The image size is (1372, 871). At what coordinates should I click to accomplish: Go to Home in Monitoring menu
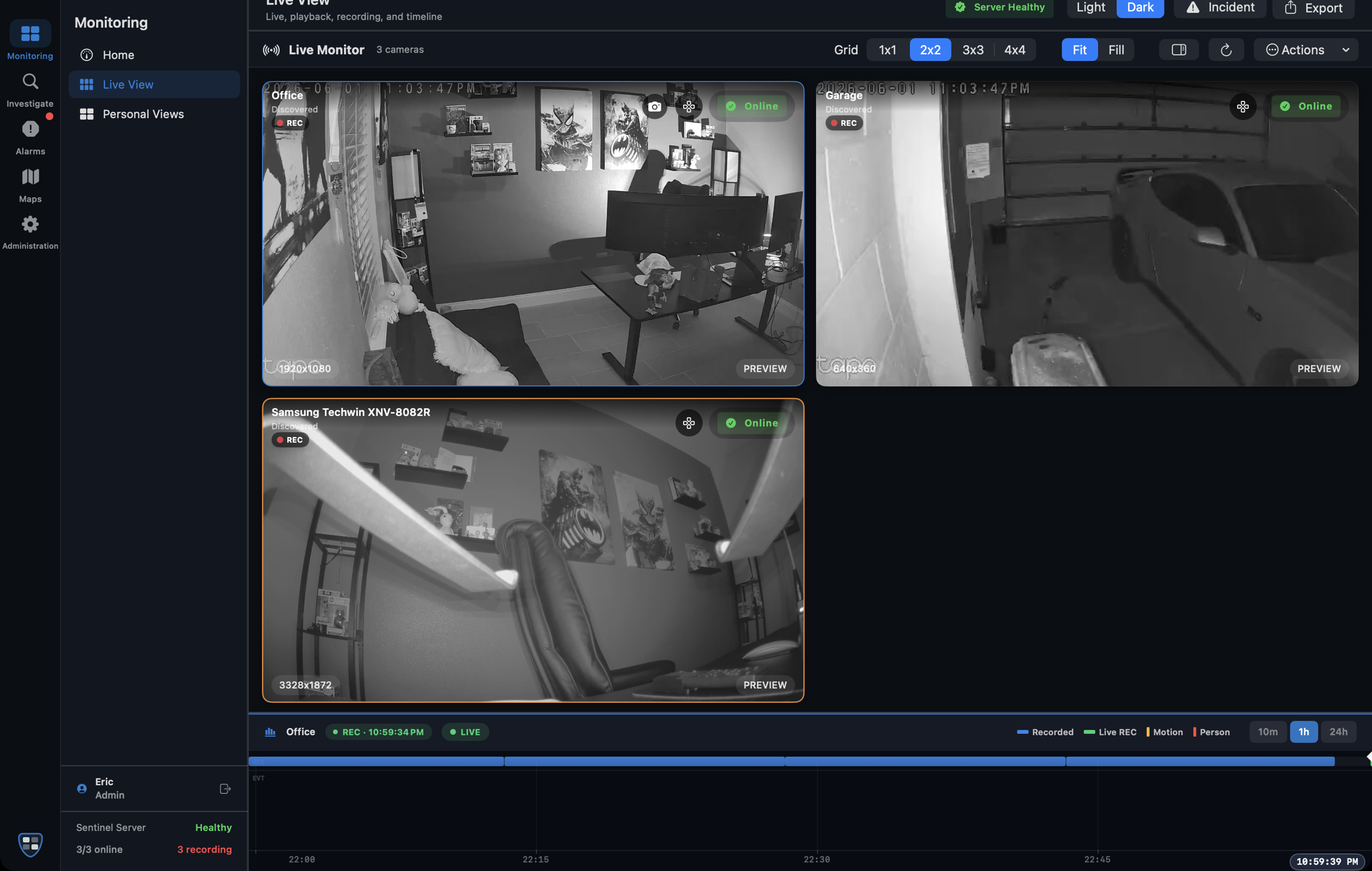pyautogui.click(x=154, y=55)
